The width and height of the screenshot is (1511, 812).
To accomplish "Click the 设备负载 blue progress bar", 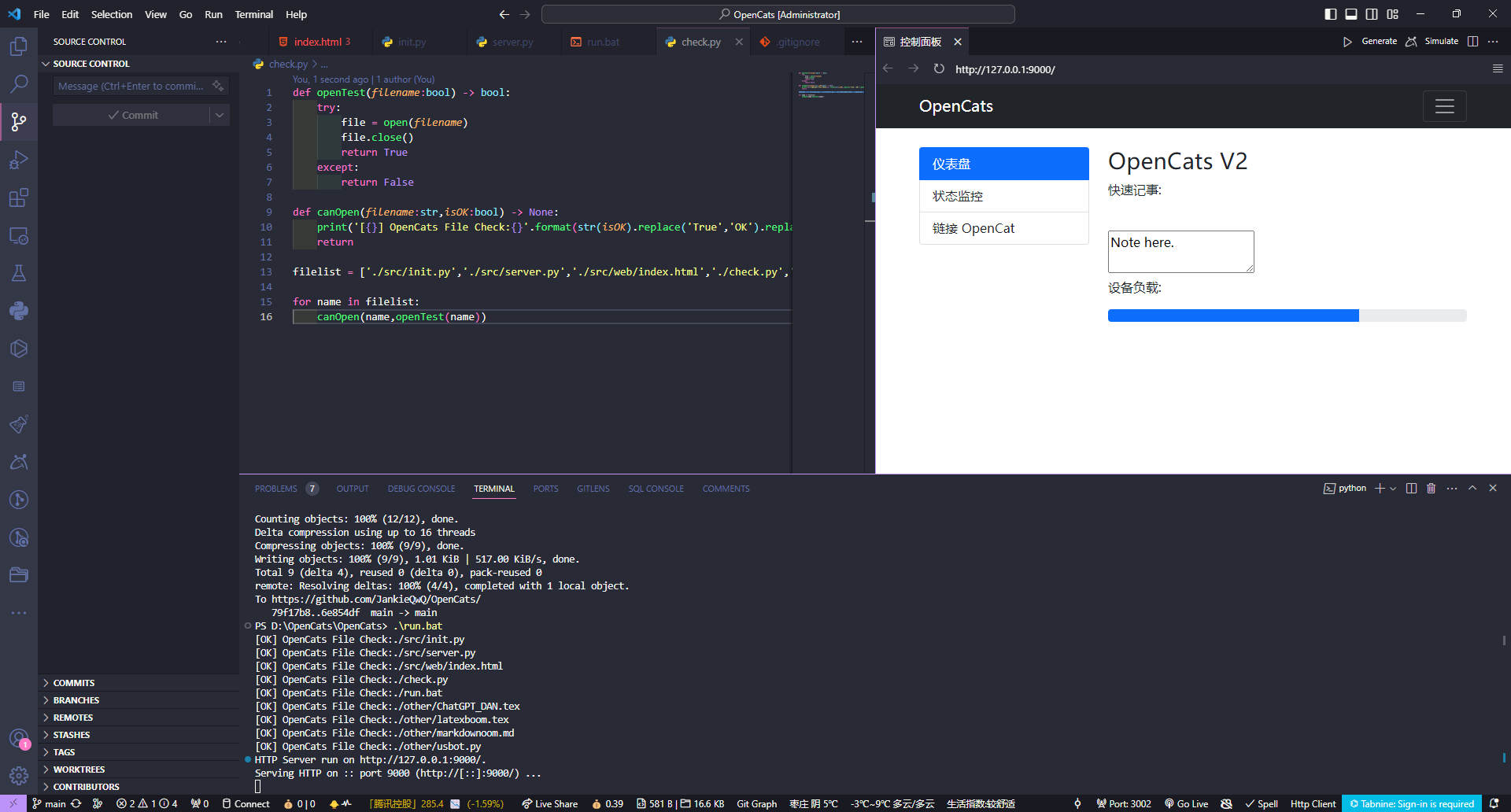I will pyautogui.click(x=1233, y=316).
